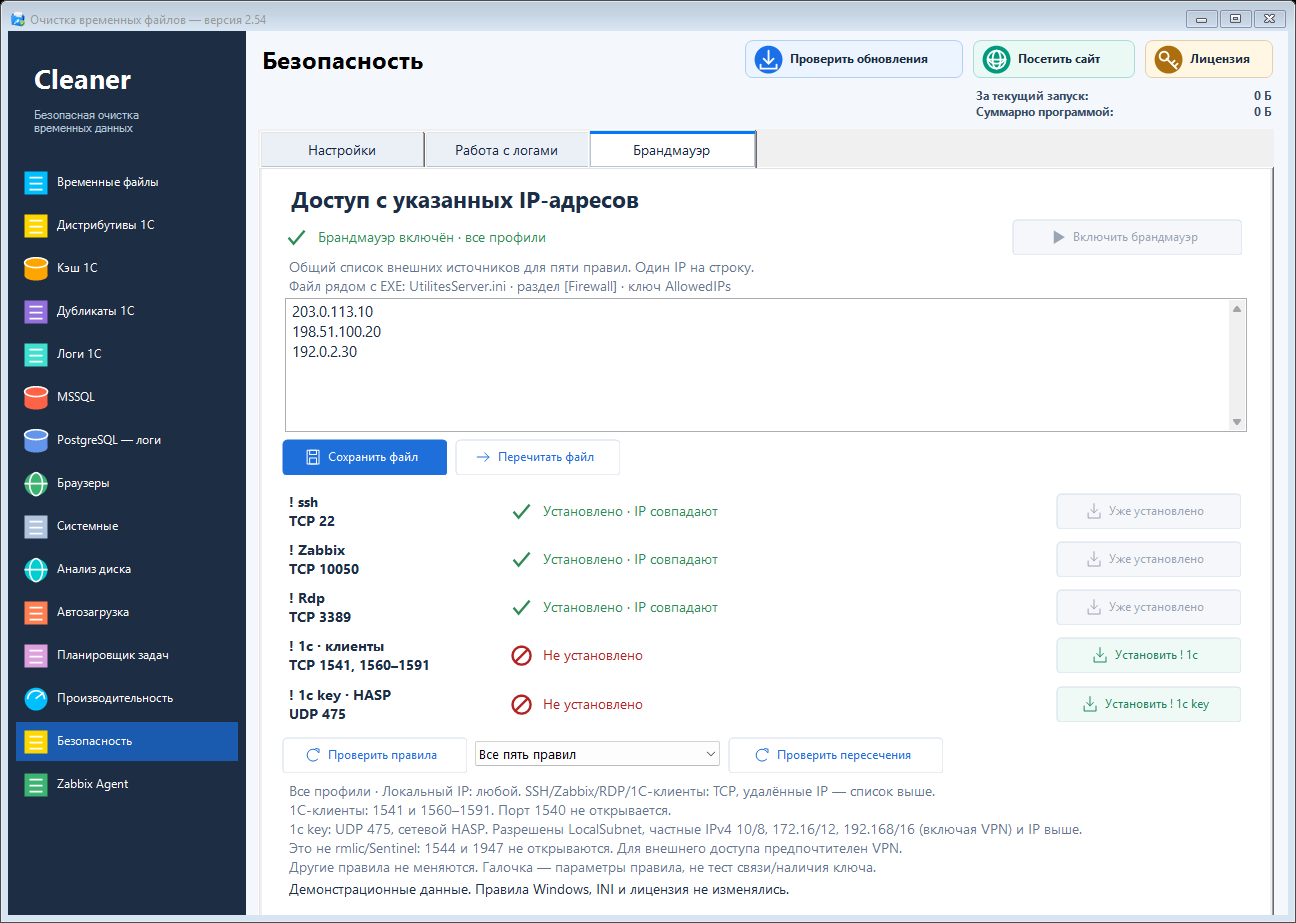Open the Автозагрузка sidebar icon

pos(36,613)
